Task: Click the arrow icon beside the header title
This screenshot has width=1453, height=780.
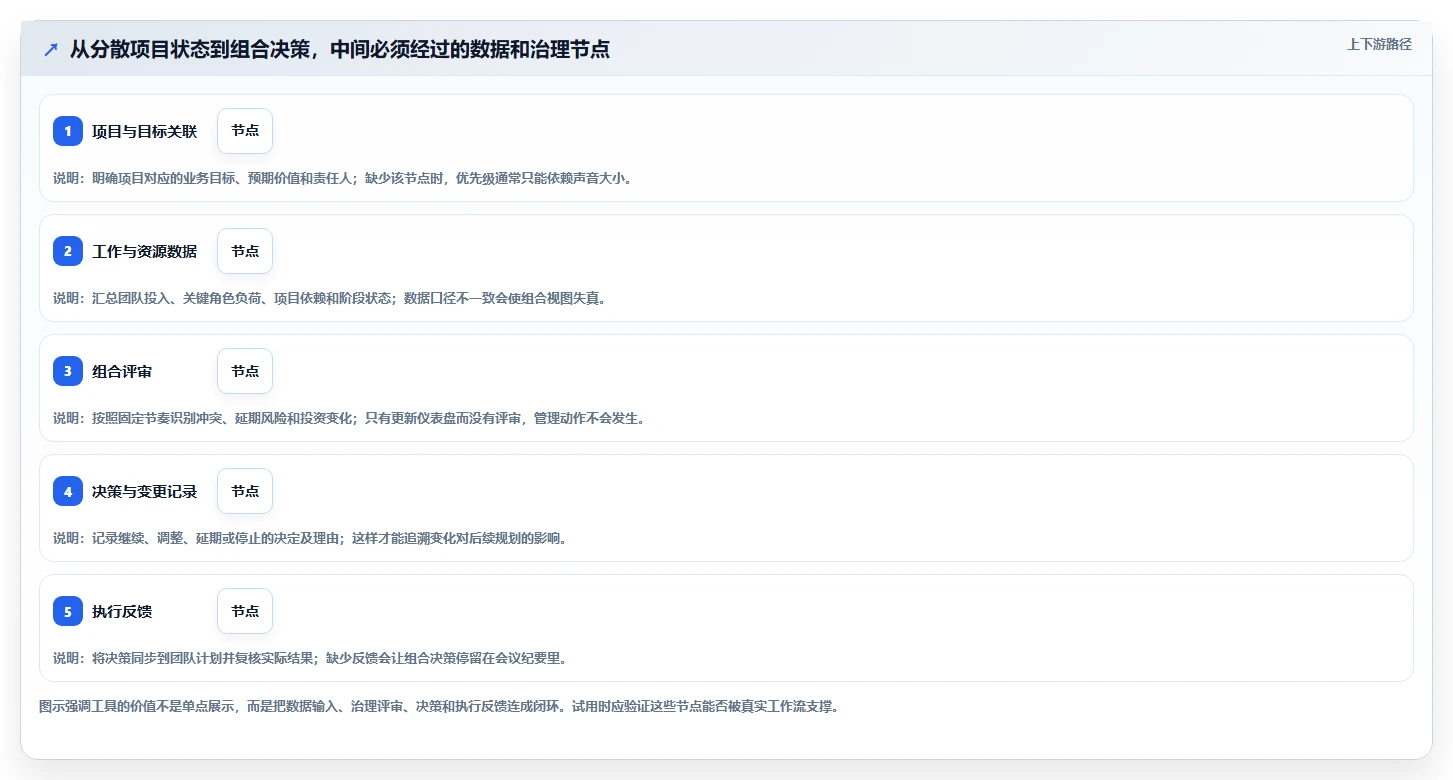Action: 51,49
